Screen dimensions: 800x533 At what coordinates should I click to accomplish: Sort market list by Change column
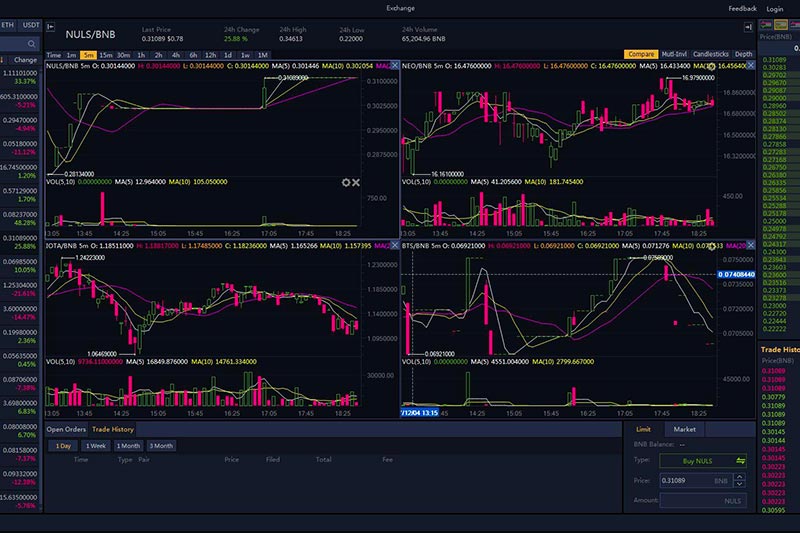25,59
